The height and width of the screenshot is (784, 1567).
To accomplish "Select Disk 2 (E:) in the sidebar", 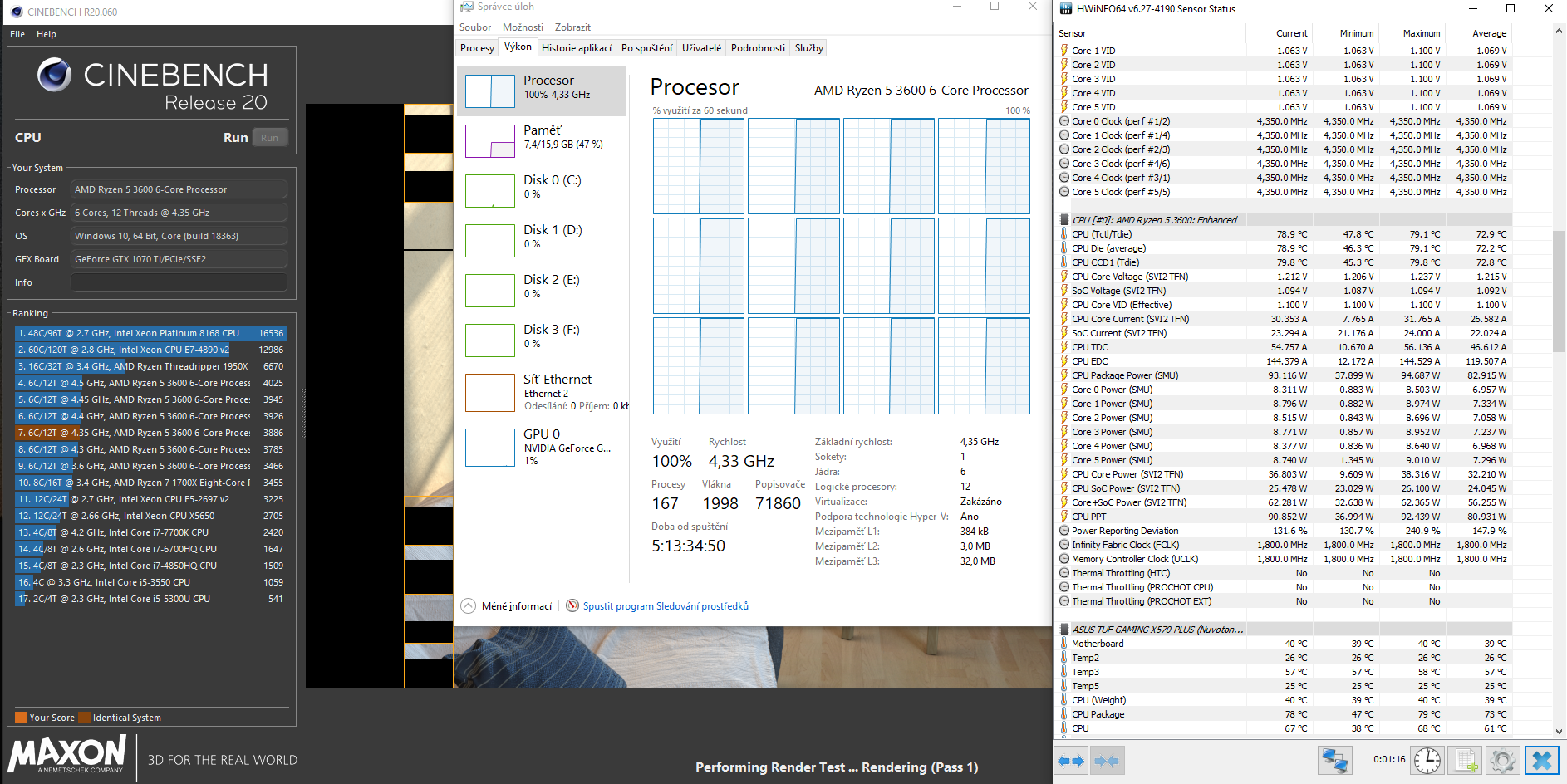I will coord(542,291).
